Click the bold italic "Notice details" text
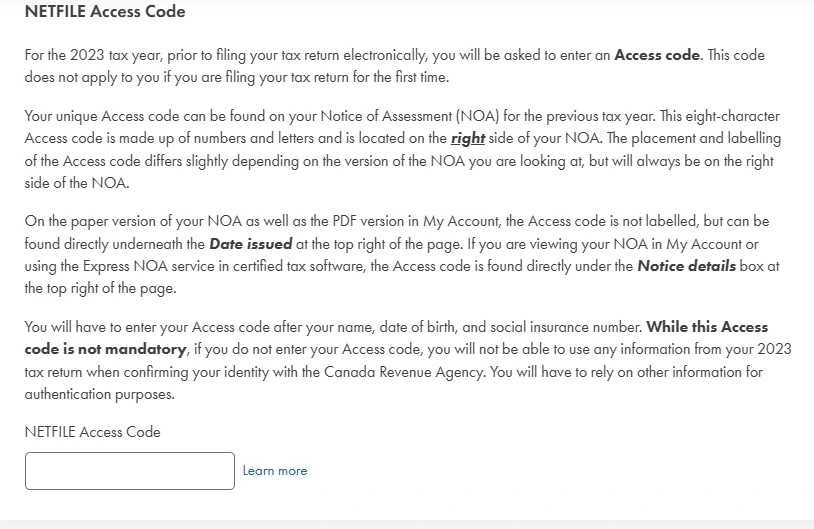 point(686,266)
